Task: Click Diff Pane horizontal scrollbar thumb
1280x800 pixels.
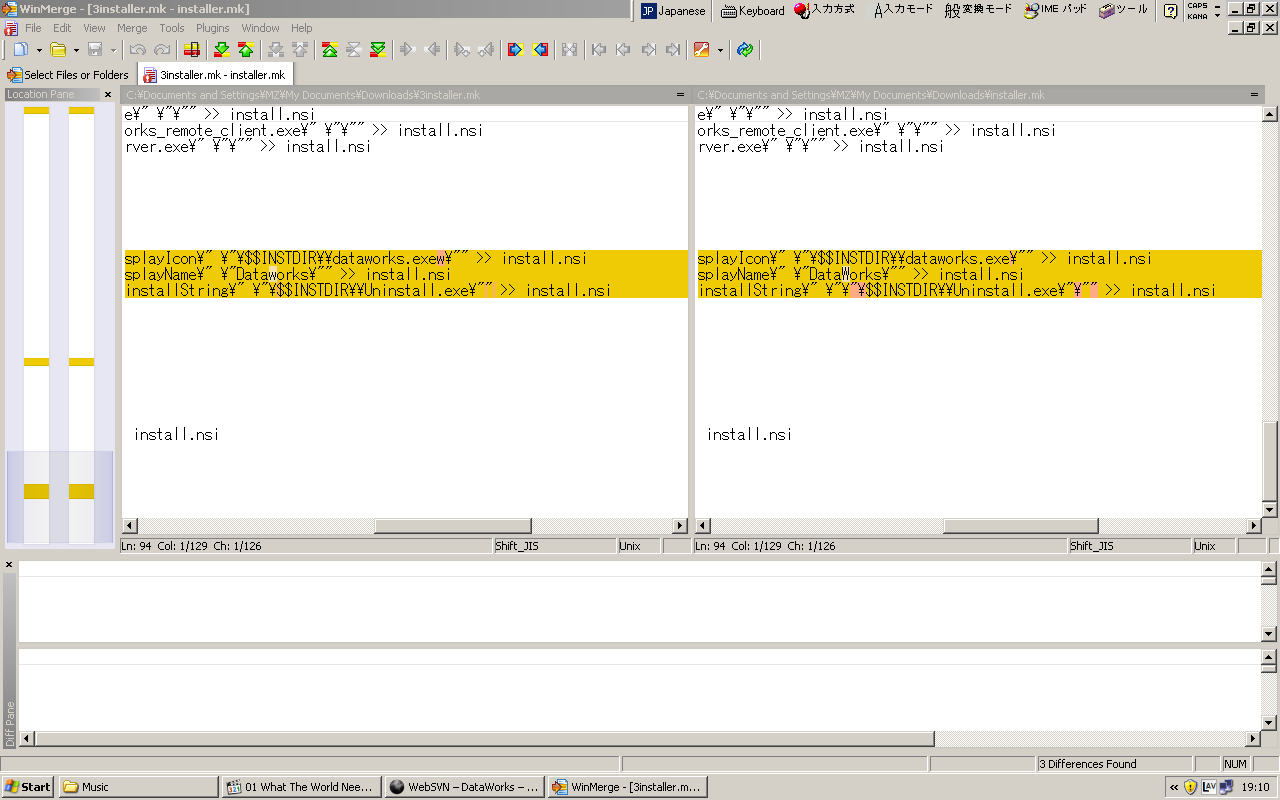Action: [x=485, y=739]
